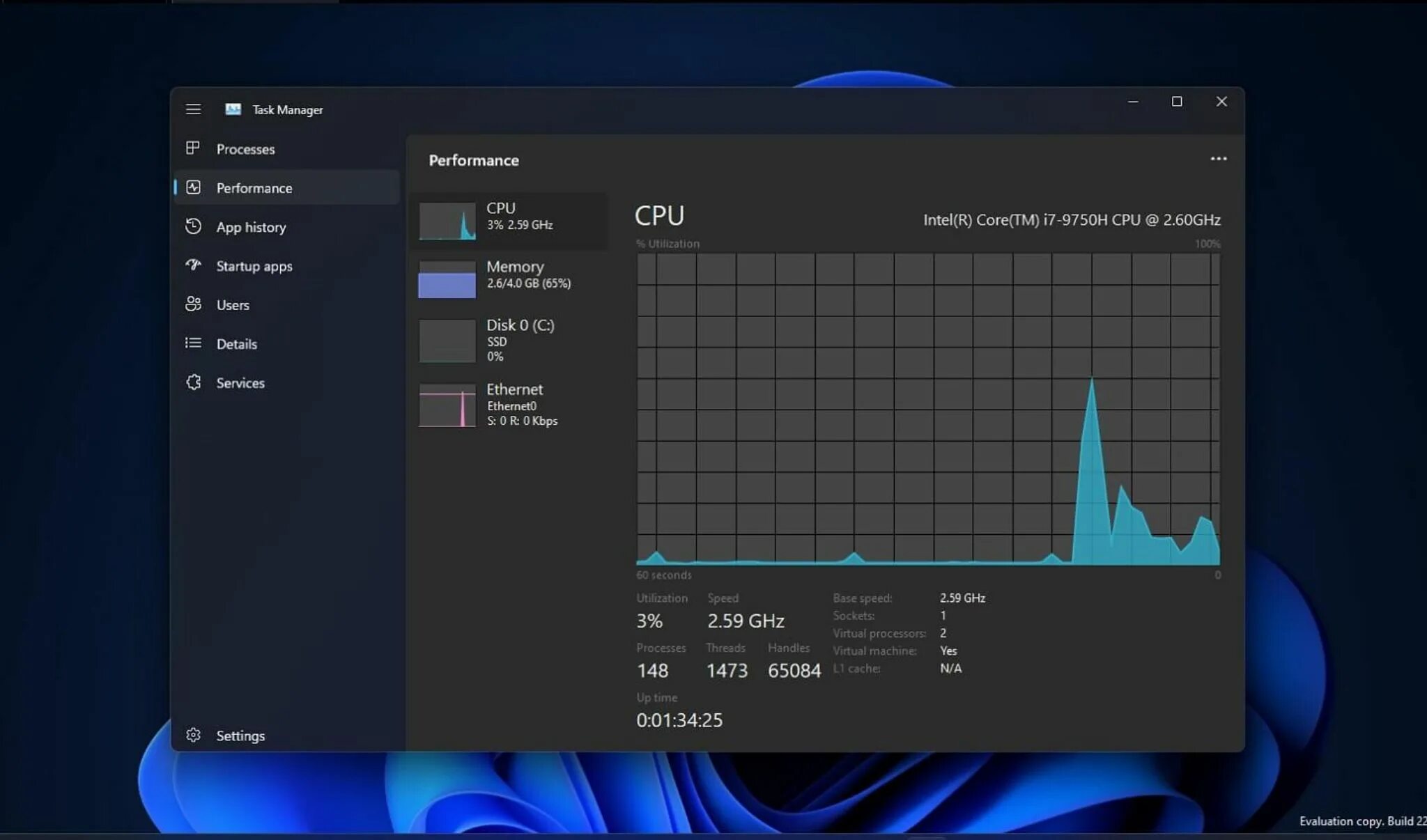The image size is (1427, 840).
Task: Select the CPU performance thumbnail graph
Action: 447,221
